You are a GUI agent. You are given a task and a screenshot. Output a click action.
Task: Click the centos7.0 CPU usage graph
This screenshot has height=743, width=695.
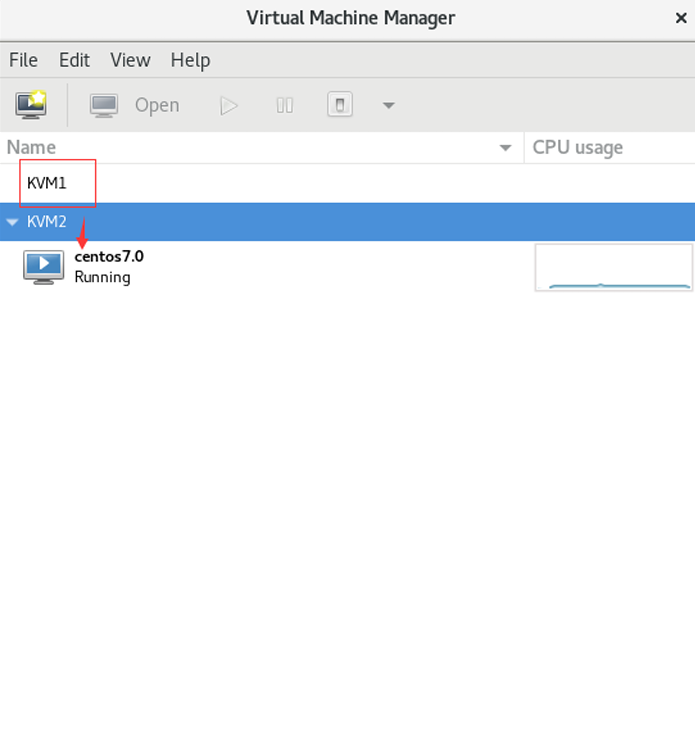pyautogui.click(x=614, y=267)
